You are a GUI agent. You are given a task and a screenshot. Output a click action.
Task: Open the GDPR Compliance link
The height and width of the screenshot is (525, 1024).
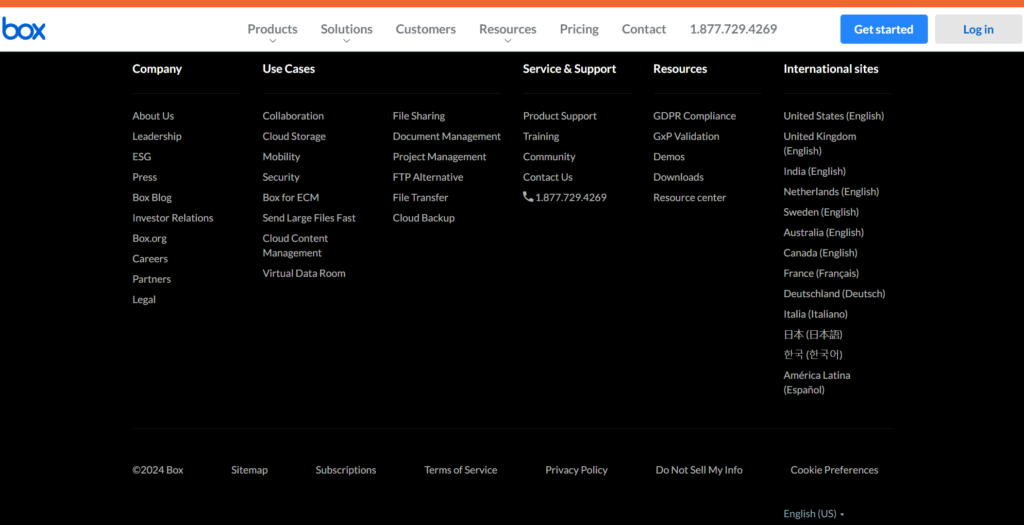(x=694, y=116)
